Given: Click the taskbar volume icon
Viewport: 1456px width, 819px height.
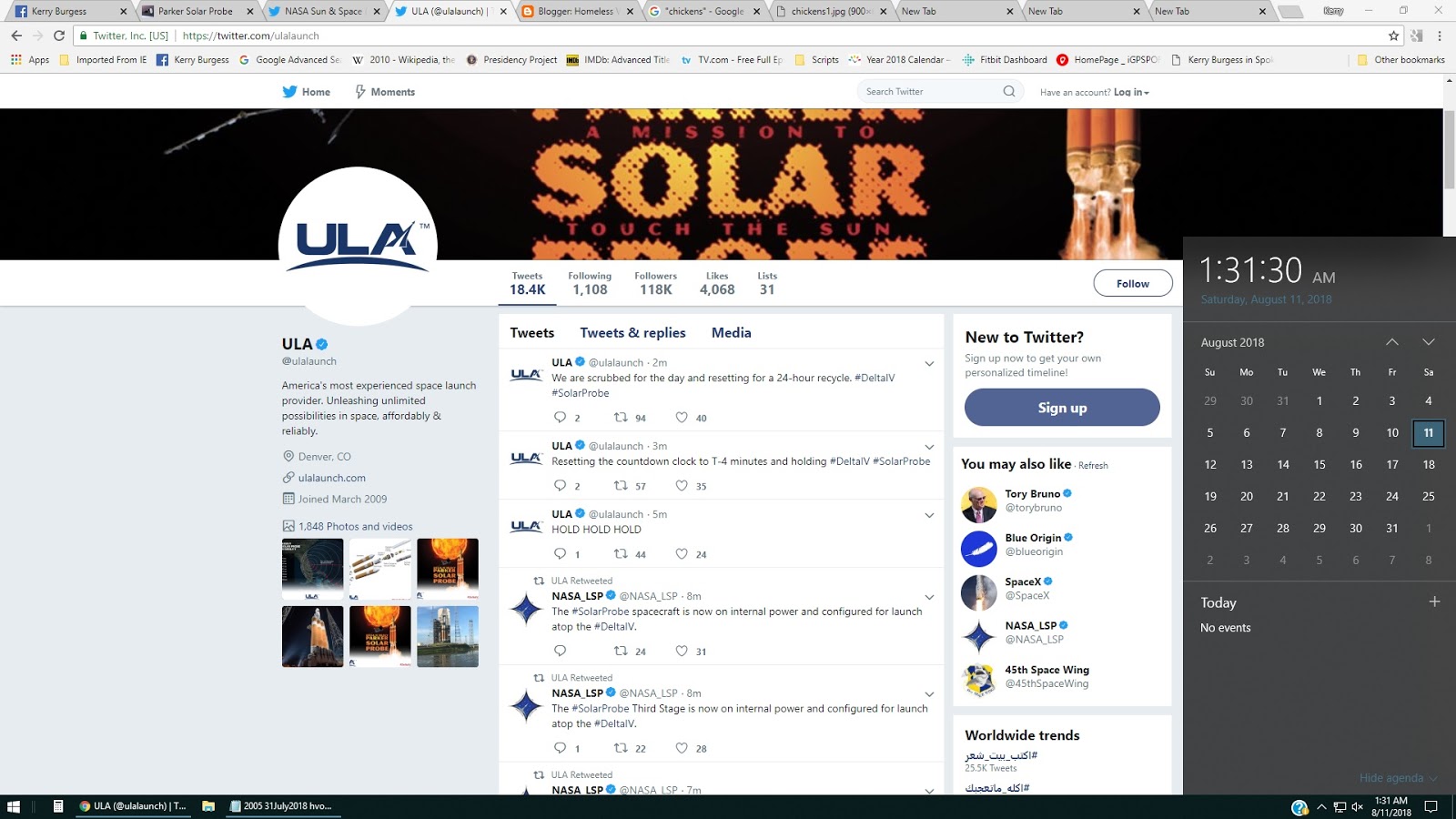Looking at the screenshot, I should (1357, 806).
